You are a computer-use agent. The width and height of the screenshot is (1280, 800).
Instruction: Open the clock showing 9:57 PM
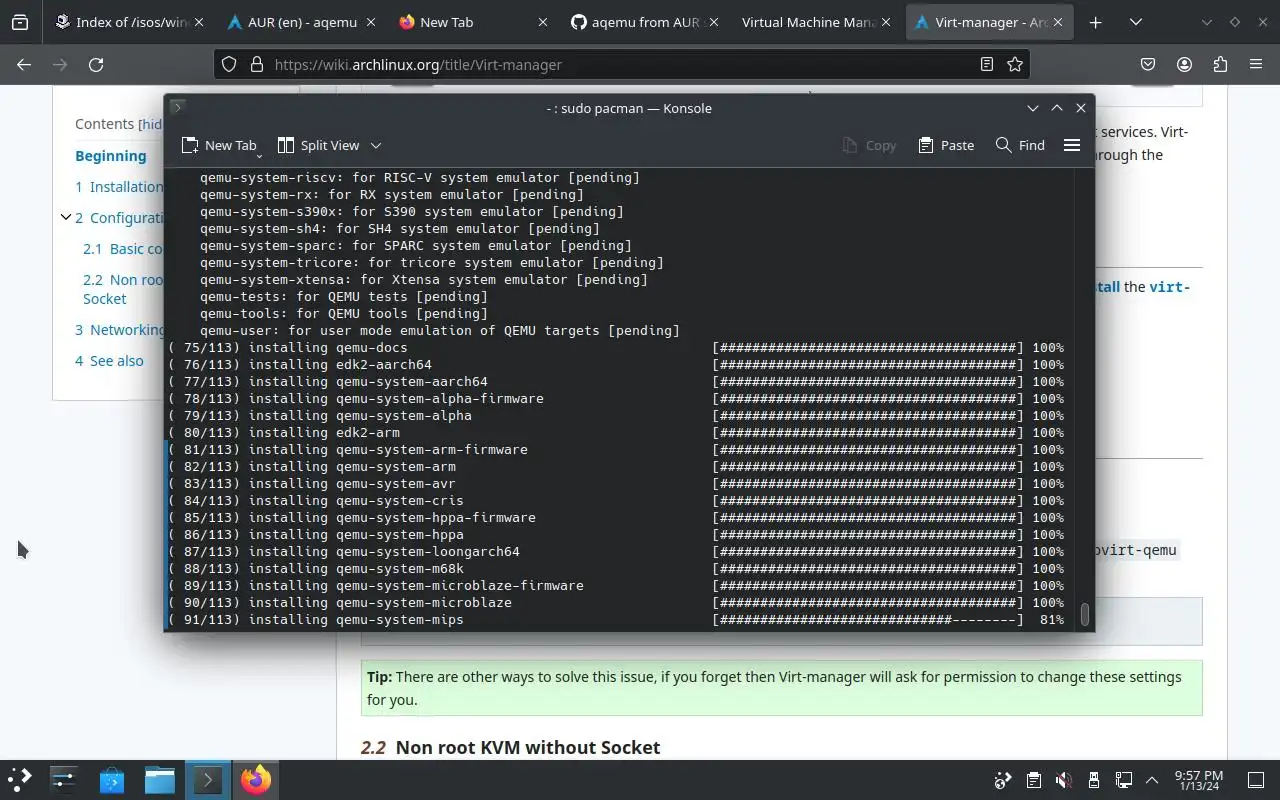[x=1198, y=780]
